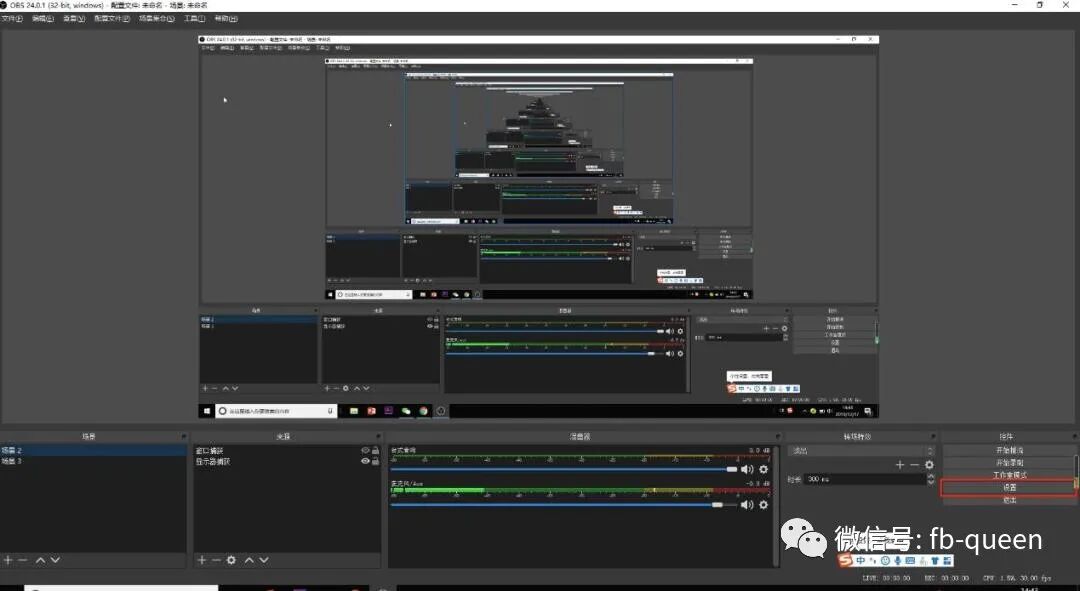Image resolution: width=1080 pixels, height=591 pixels.
Task: Click the Sogou toolbar microphone voice-input icon
Action: [897, 561]
